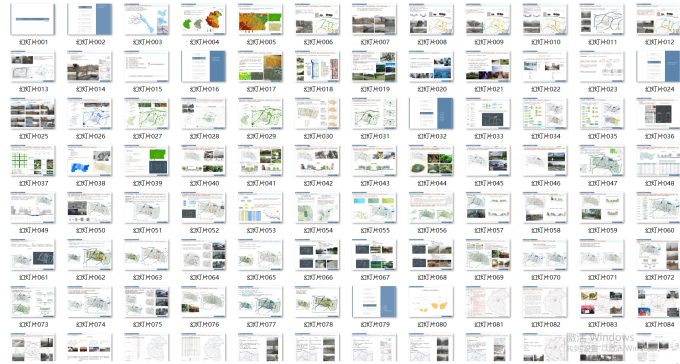
Task: Select the thumbnail of 幻灯片034
Action: pos(545,113)
